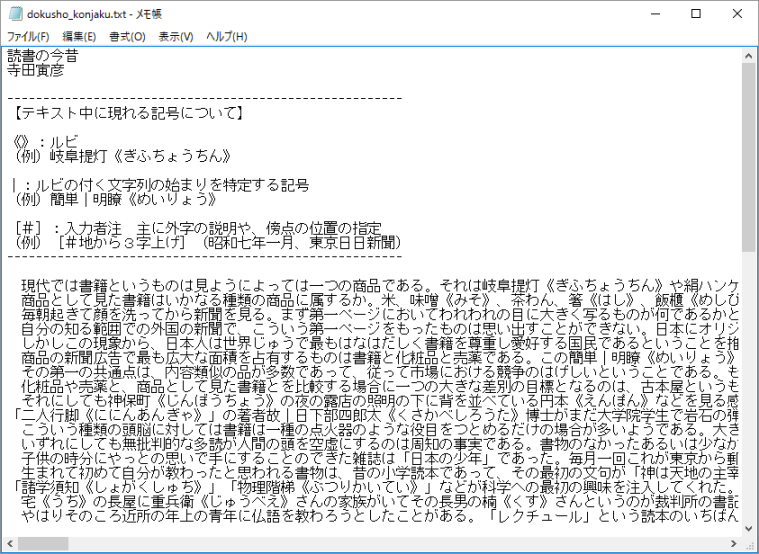Click the paragraph starting 商品の新聞広告で

coord(380,358)
